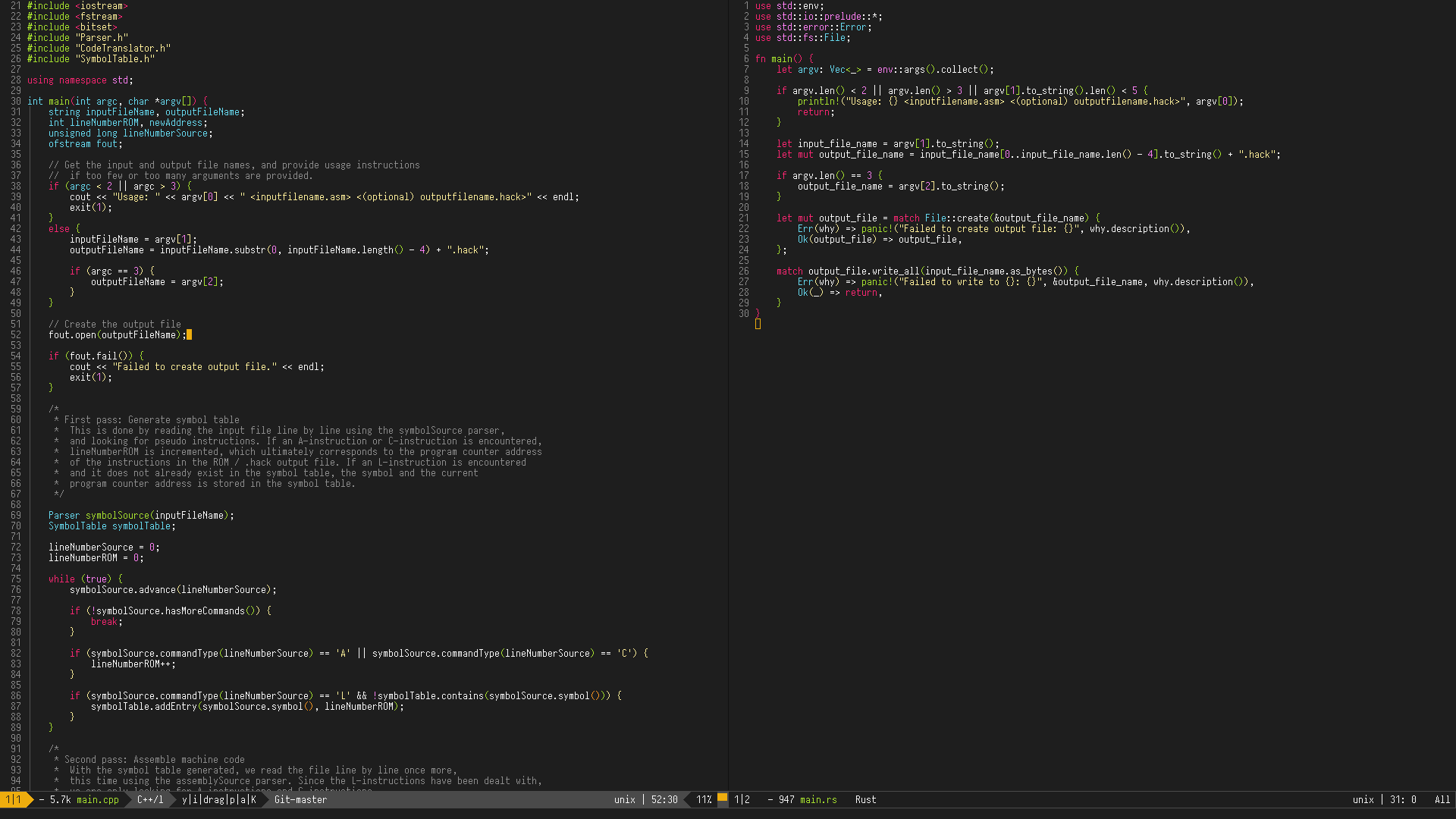Click line number 30 in left pane
Screen dimensions: 1456x819
tap(15, 101)
